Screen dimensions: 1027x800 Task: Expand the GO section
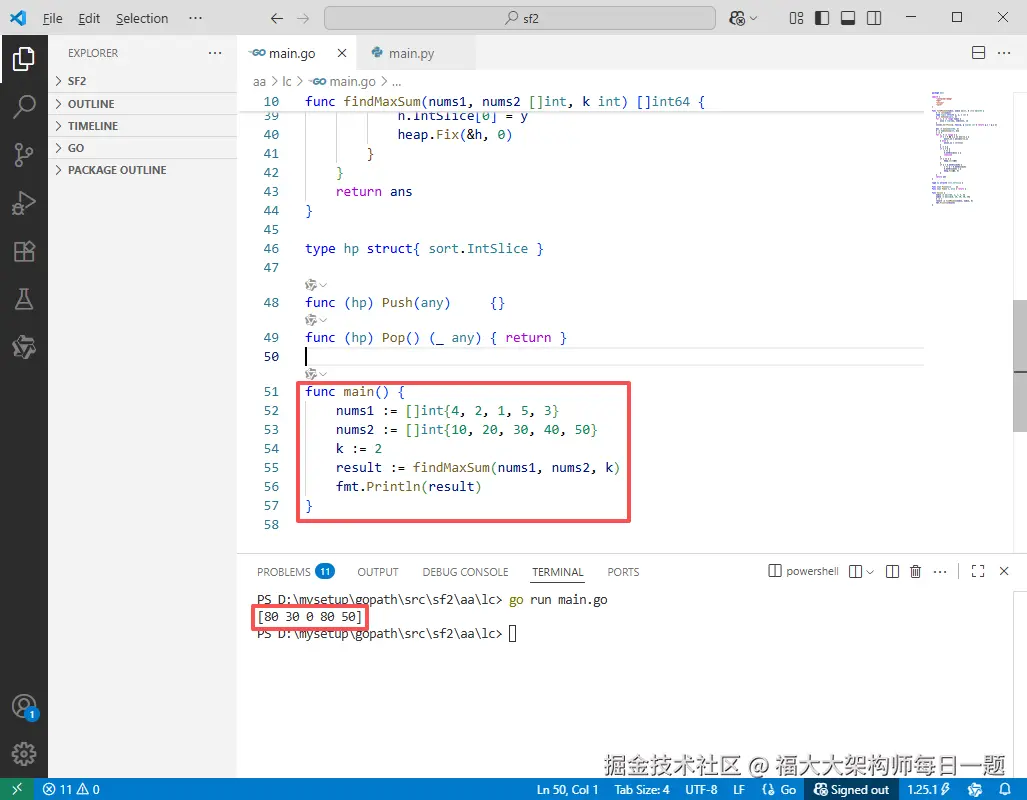(x=143, y=148)
